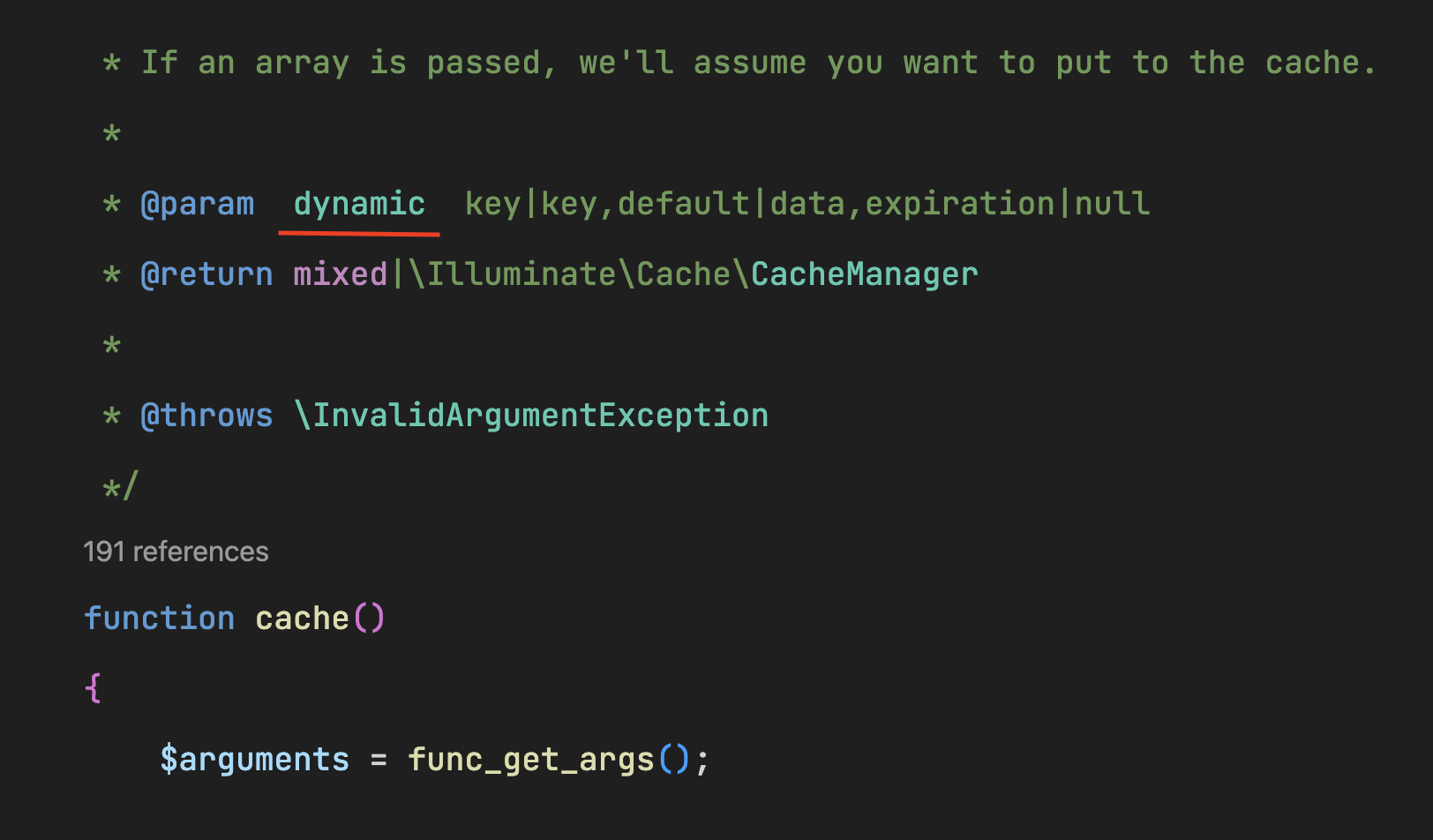Click the mixed return type keyword
Viewport: 1433px width, 840px height.
340,274
